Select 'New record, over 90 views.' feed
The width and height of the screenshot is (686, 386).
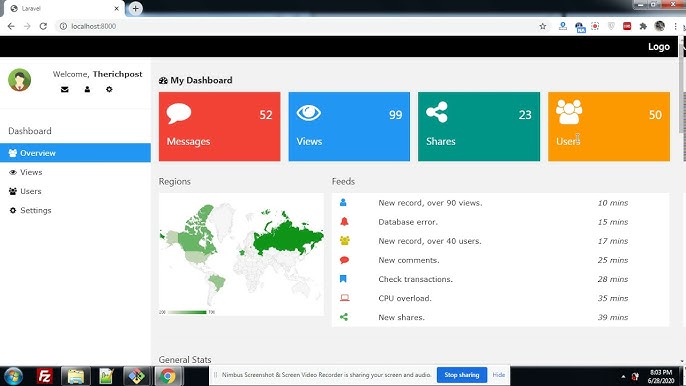tap(430, 203)
